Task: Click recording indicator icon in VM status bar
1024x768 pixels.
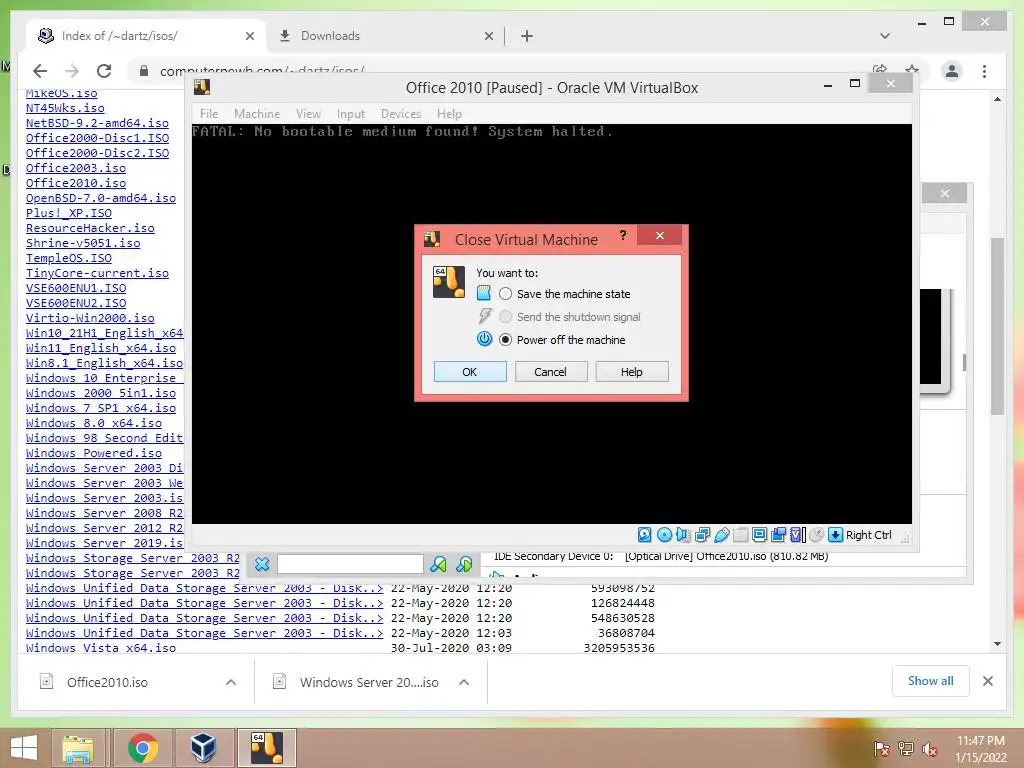Action: (x=778, y=535)
